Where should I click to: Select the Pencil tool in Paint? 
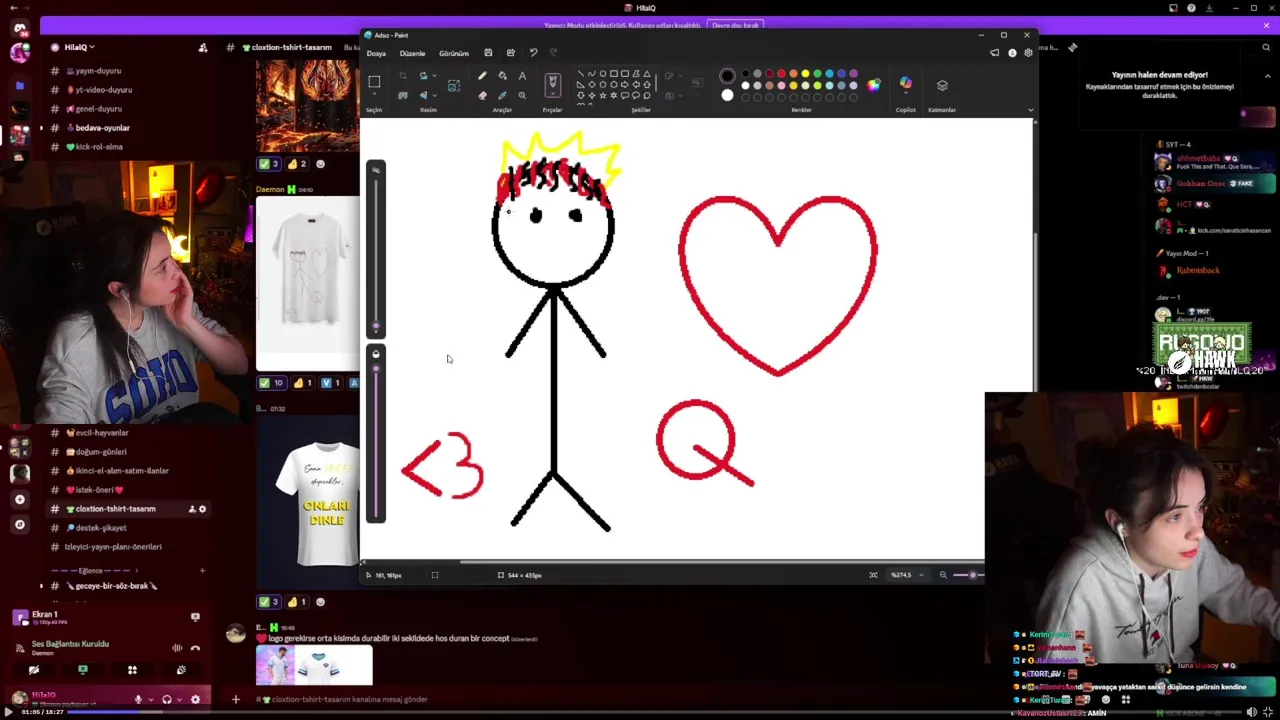[x=482, y=76]
